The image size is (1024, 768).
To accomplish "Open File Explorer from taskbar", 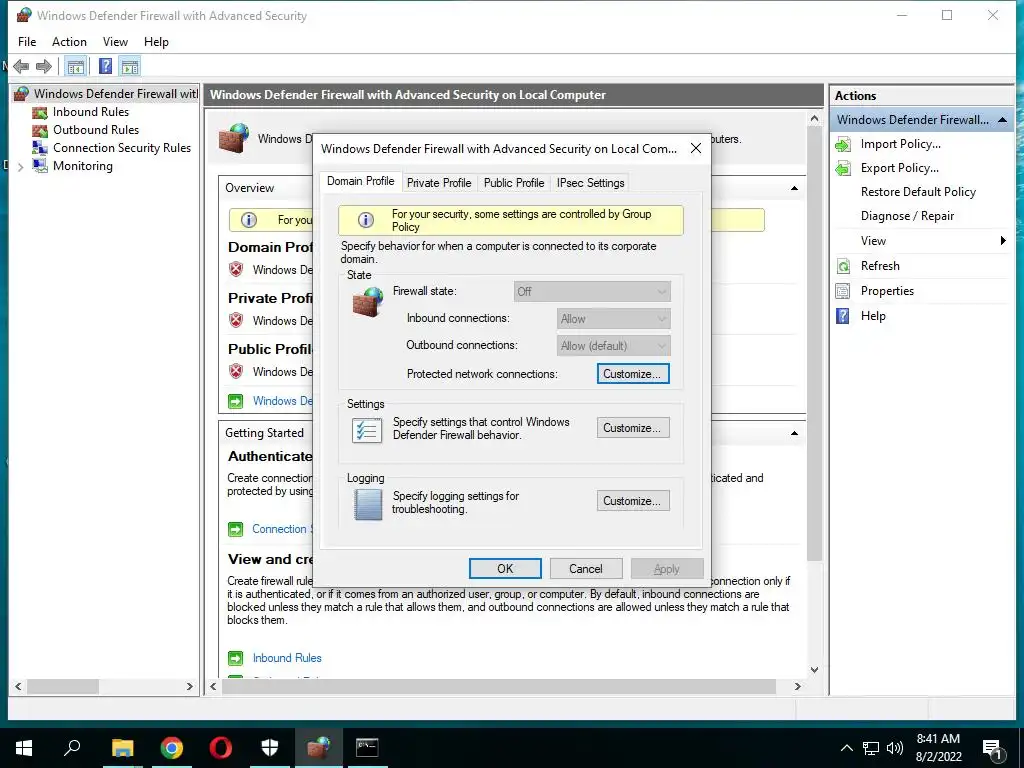I will pyautogui.click(x=122, y=748).
